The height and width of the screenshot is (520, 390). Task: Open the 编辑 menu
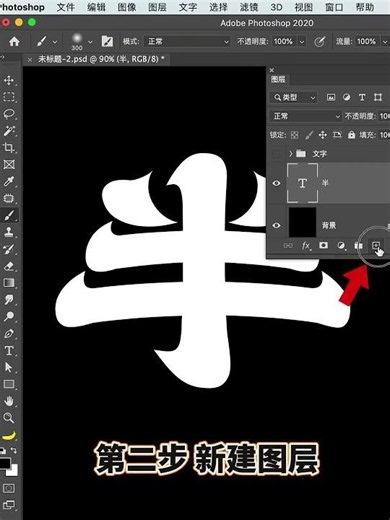96,7
